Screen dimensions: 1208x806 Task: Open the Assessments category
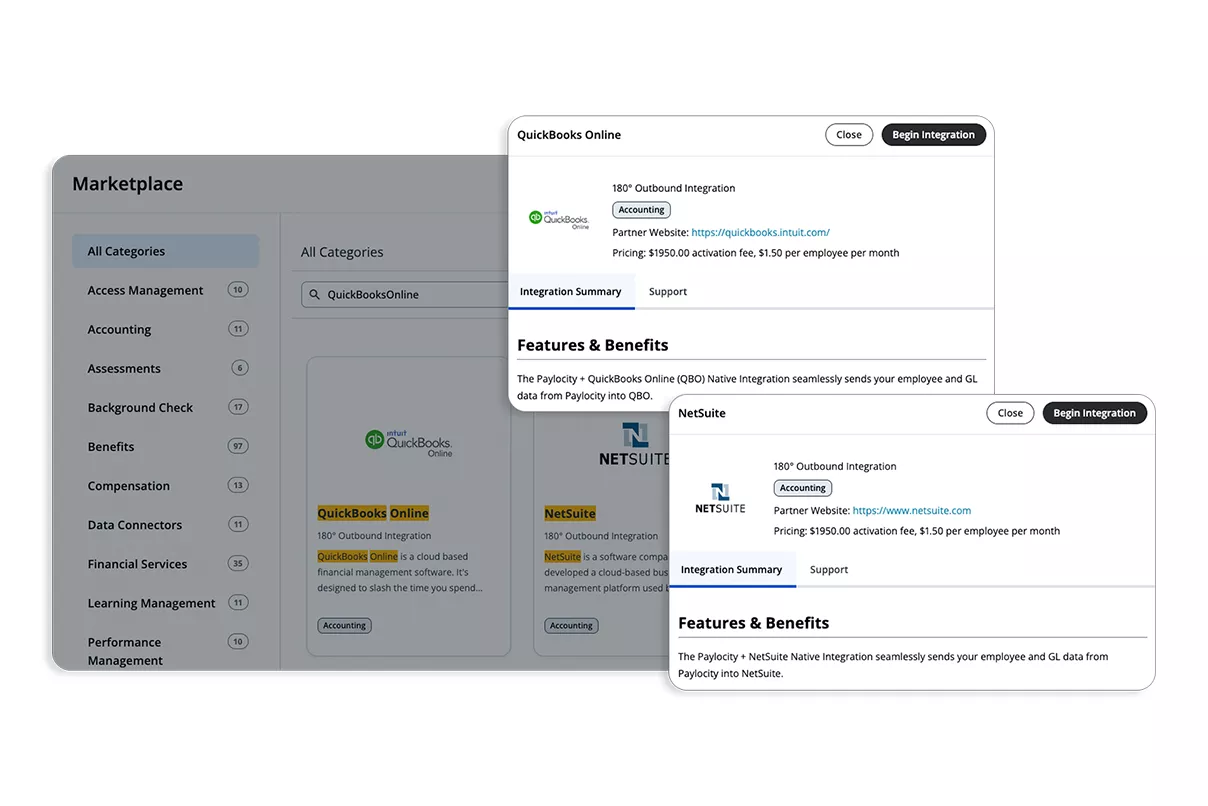click(x=124, y=368)
